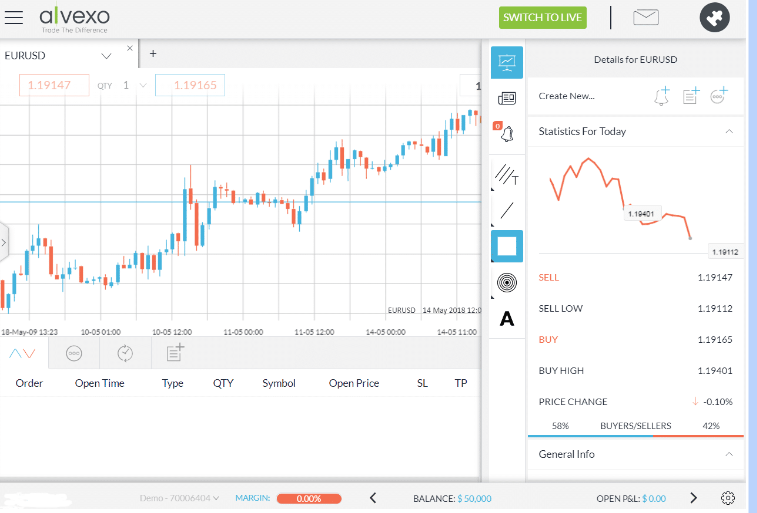Image resolution: width=757 pixels, height=513 pixels.
Task: Click the Details for EURUSD header
Action: (635, 60)
